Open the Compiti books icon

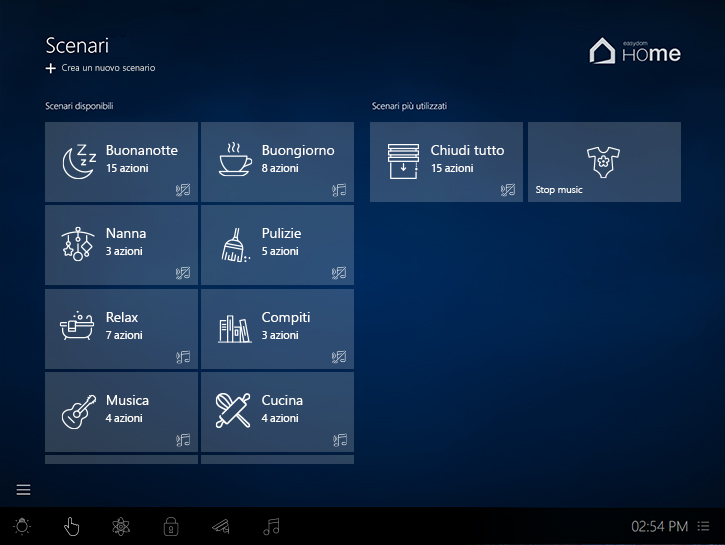pyautogui.click(x=234, y=329)
